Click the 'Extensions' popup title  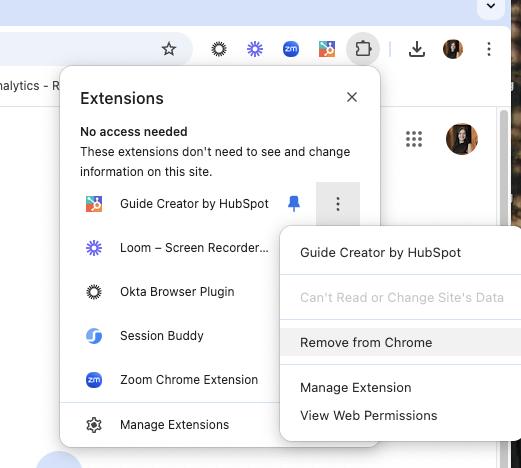(x=122, y=98)
